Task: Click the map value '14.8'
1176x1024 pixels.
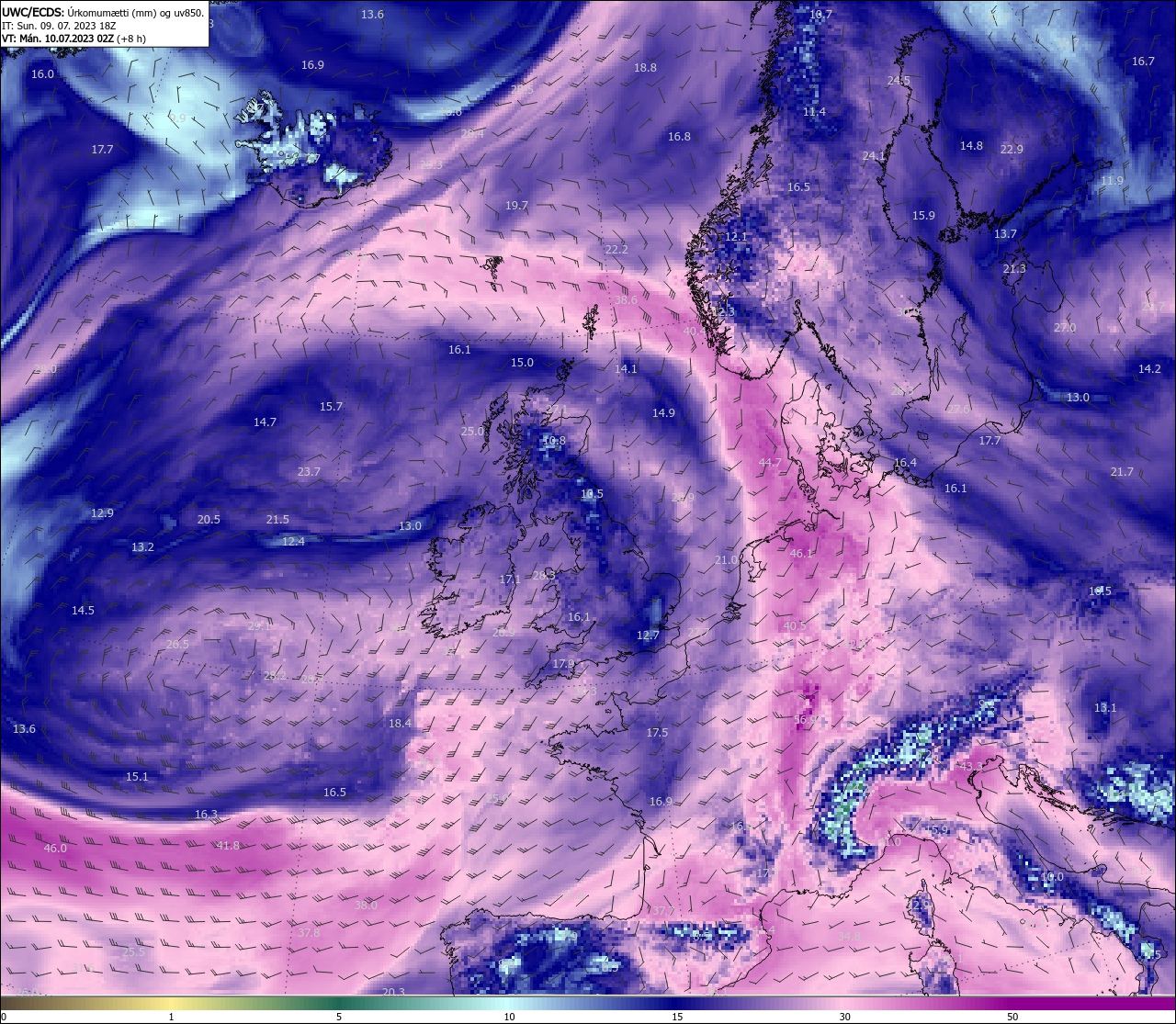Action: (x=971, y=145)
